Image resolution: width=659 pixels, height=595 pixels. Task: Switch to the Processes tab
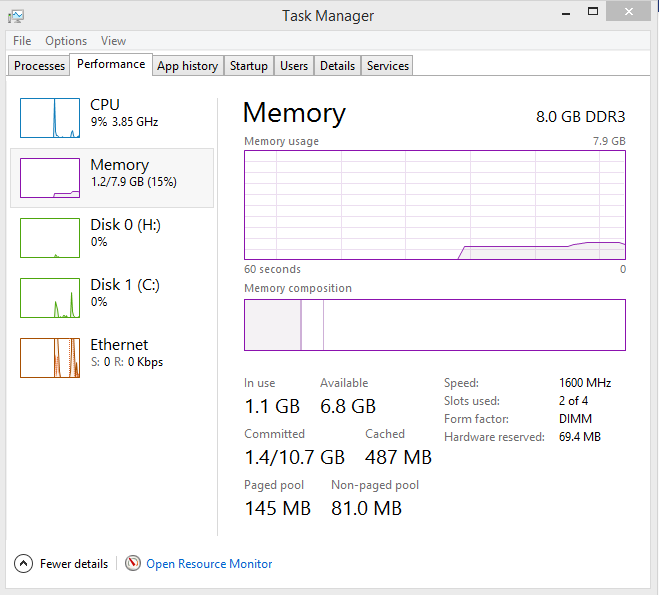pos(39,66)
